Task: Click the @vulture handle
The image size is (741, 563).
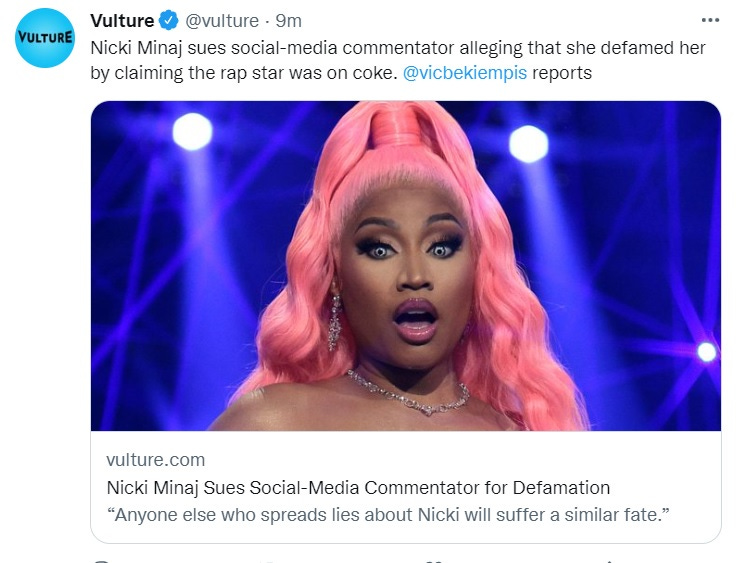Action: [222, 21]
